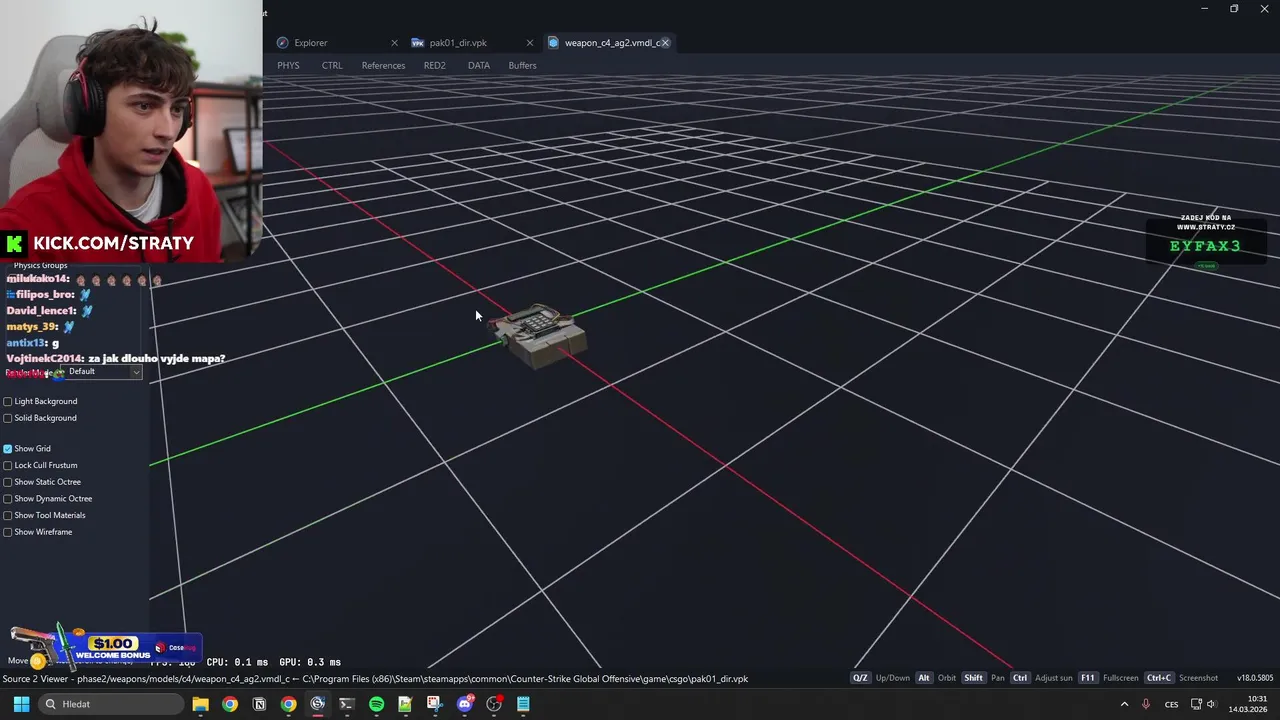Click the Source 2 Viewer taskbar icon
Screen dimensions: 1280x720
tap(318, 704)
